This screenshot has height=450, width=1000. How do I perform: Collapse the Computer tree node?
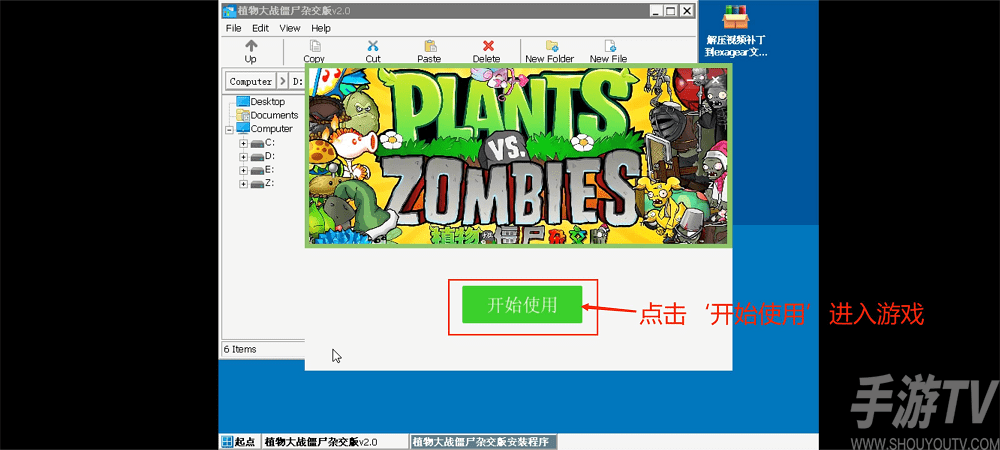230,129
